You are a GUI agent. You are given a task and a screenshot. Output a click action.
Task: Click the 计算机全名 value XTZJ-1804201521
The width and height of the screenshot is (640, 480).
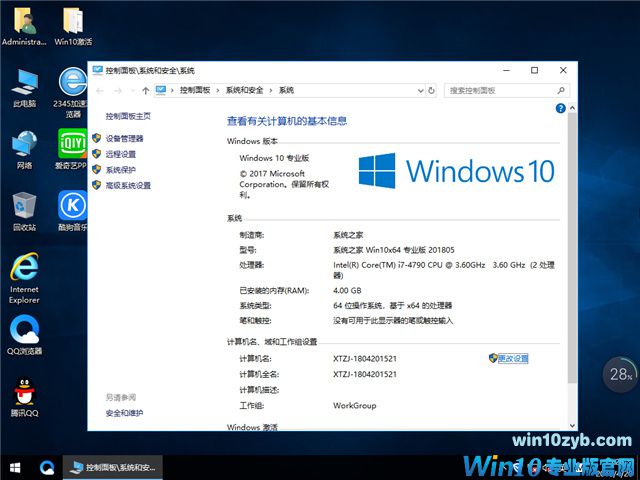pyautogui.click(x=364, y=374)
